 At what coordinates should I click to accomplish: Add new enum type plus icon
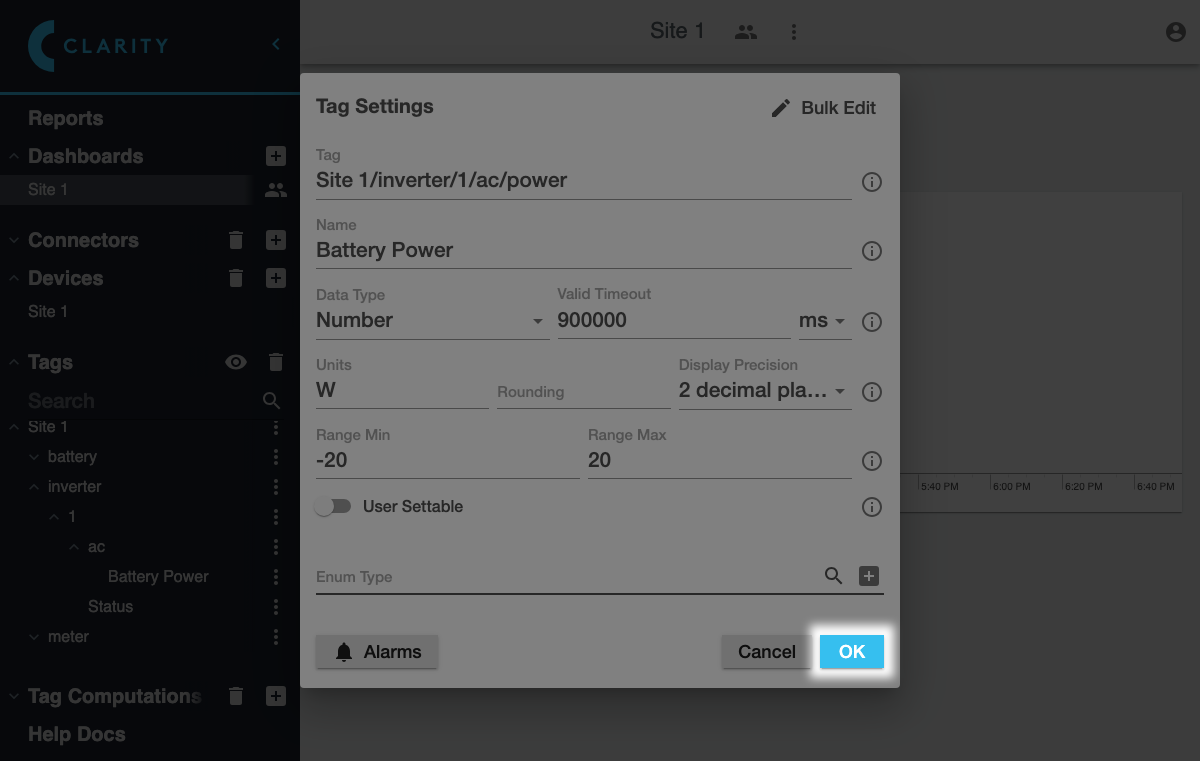point(869,576)
